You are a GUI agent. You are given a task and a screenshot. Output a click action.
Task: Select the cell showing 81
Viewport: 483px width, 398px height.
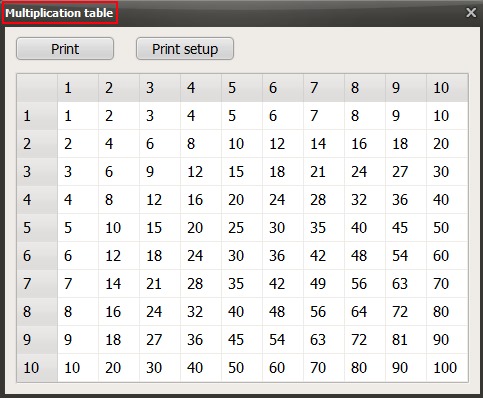tap(406, 340)
